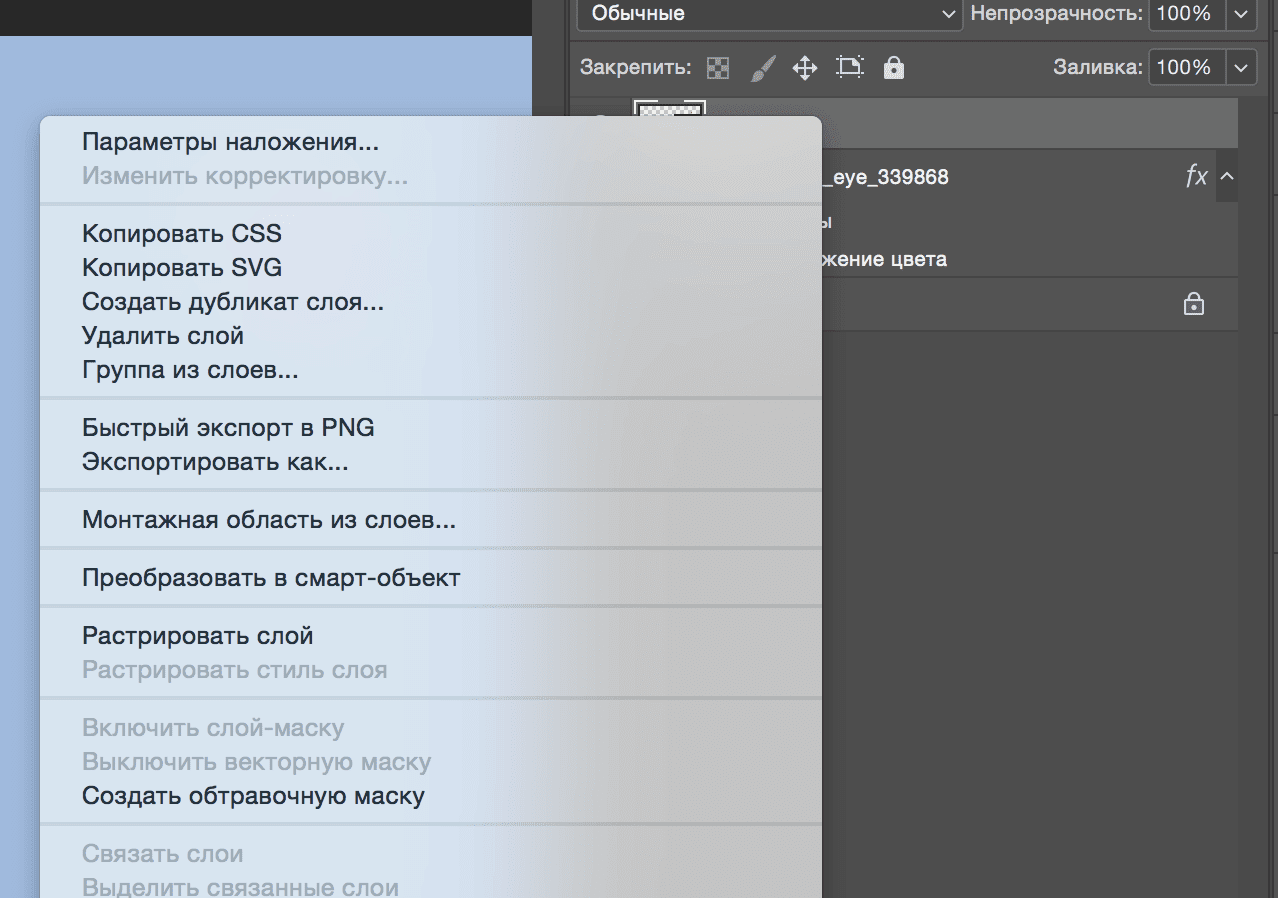Click the fx icon on eye_339868 layer
This screenshot has width=1278, height=898.
(1196, 177)
